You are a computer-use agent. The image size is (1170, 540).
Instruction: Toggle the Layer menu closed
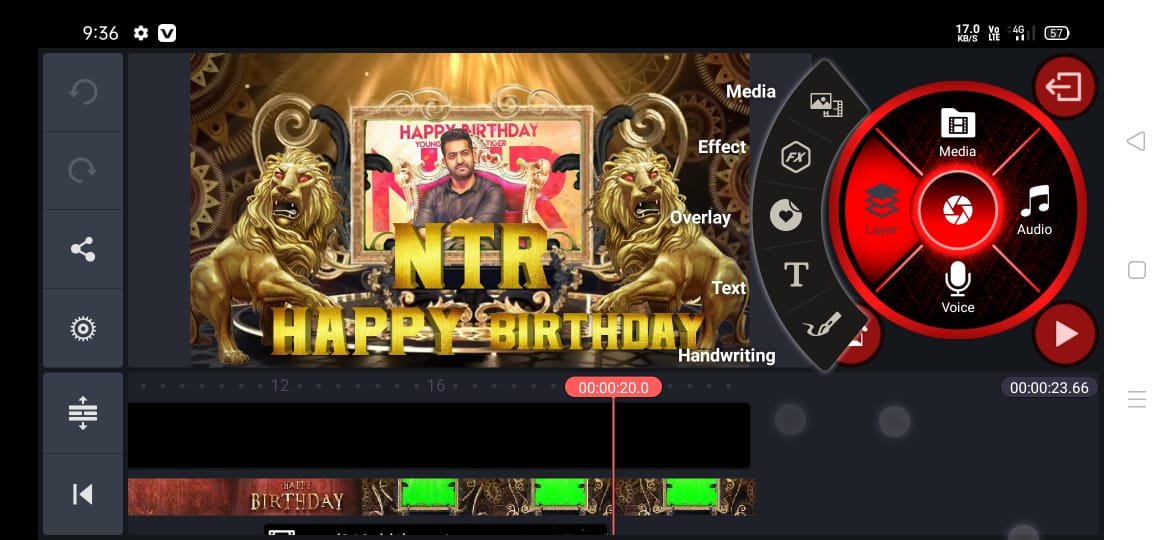[x=881, y=210]
